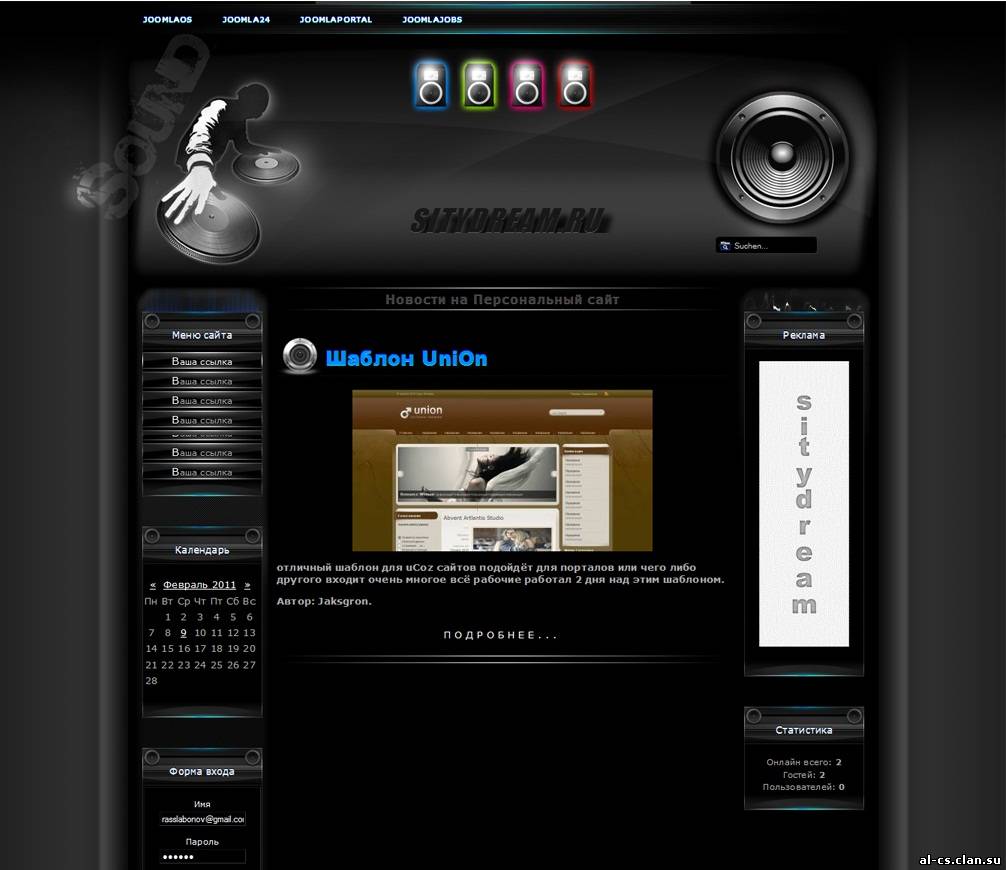This screenshot has width=1006, height=870.
Task: Go to next month in calendar
Action: 248,585
